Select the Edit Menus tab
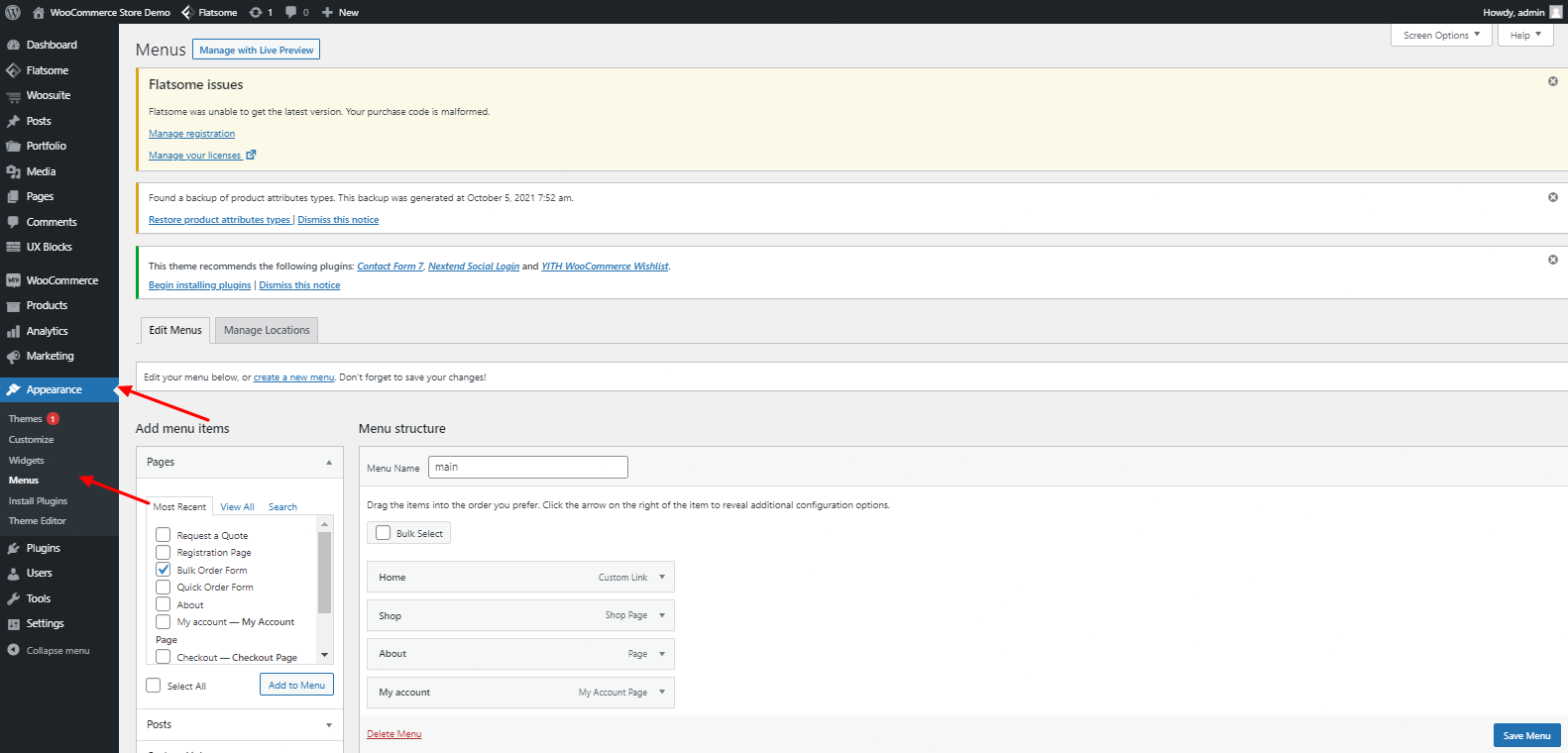The image size is (1568, 753). 175,330
